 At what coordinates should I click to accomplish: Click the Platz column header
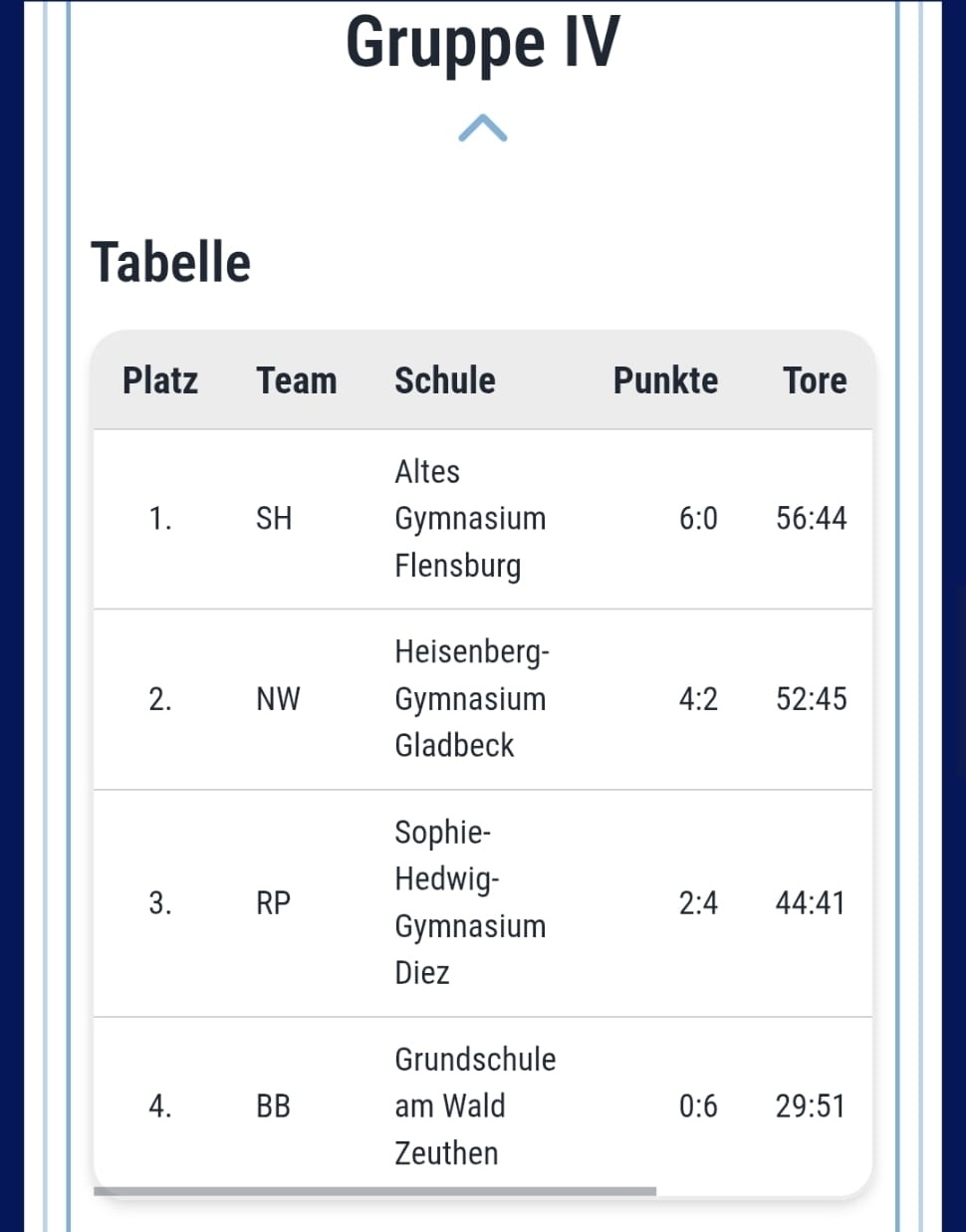pyautogui.click(x=159, y=380)
